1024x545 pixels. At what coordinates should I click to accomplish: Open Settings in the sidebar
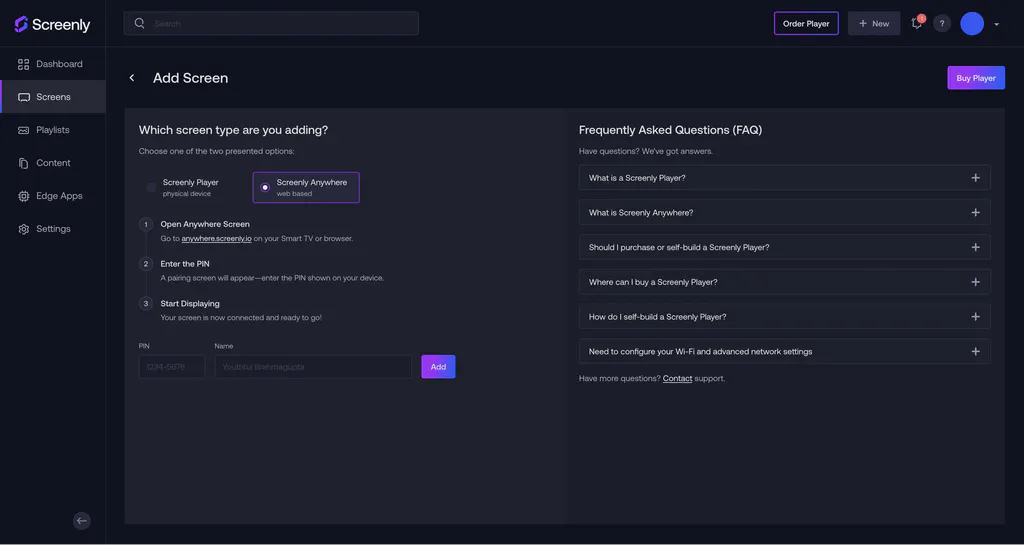(53, 229)
